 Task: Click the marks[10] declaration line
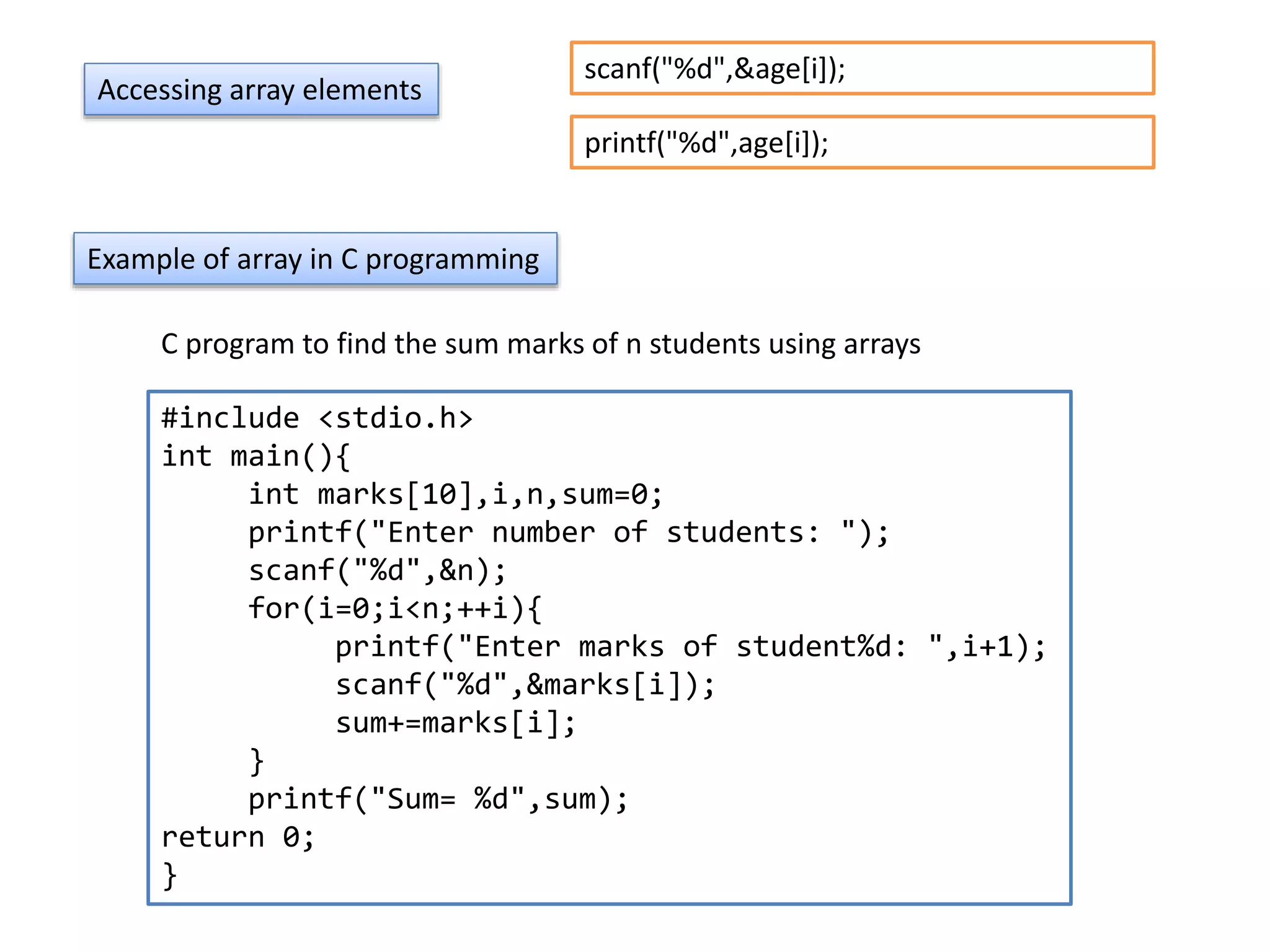tap(455, 495)
